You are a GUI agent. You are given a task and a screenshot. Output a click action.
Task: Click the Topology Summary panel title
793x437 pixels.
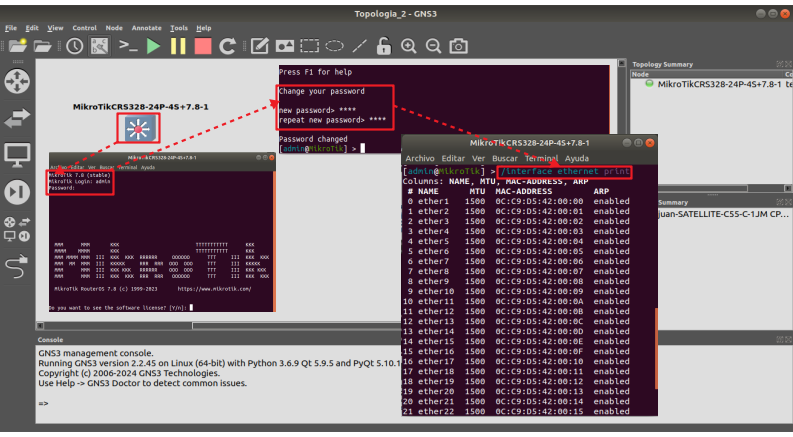663,64
